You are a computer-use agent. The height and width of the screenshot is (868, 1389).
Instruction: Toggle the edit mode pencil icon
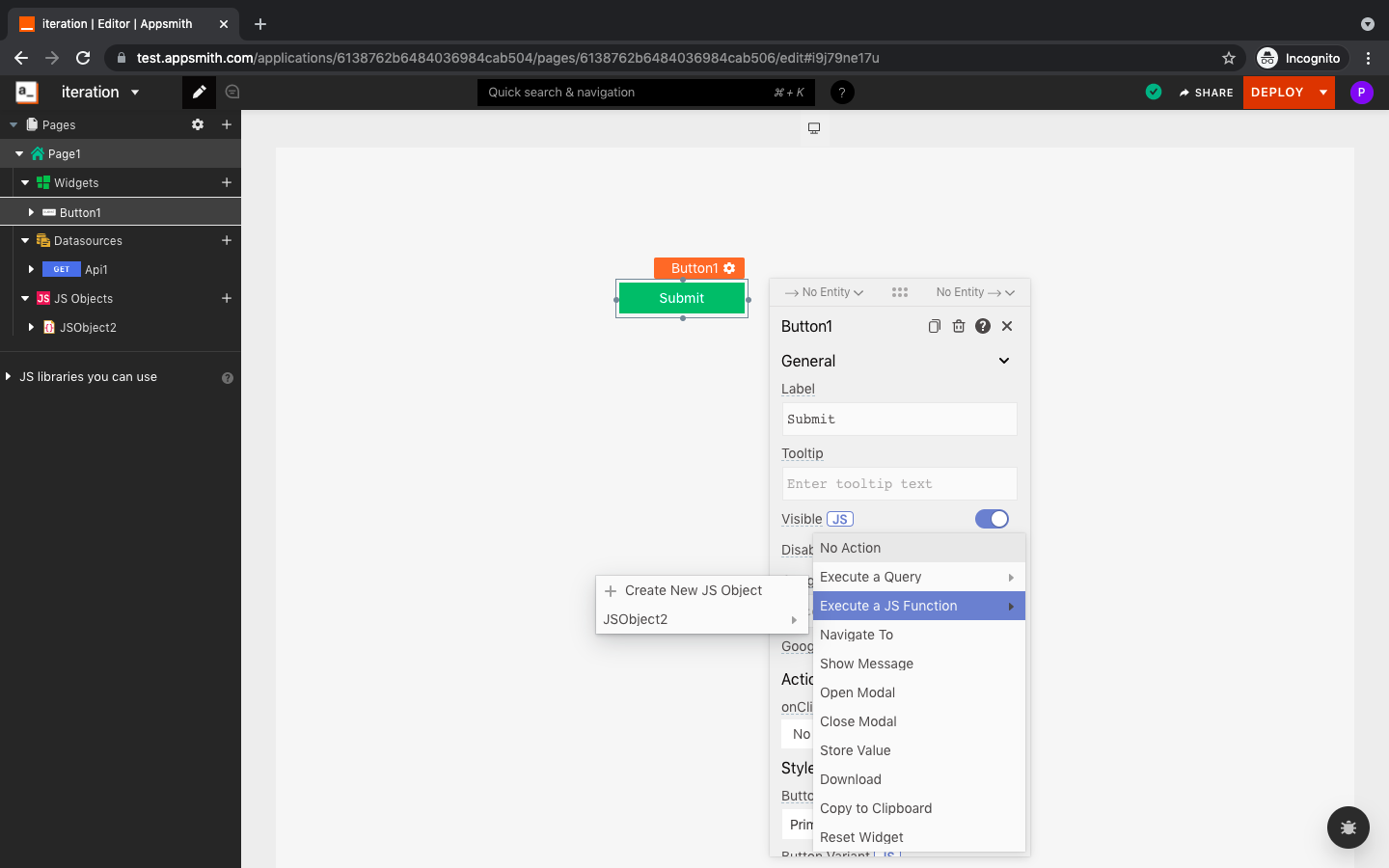point(199,93)
